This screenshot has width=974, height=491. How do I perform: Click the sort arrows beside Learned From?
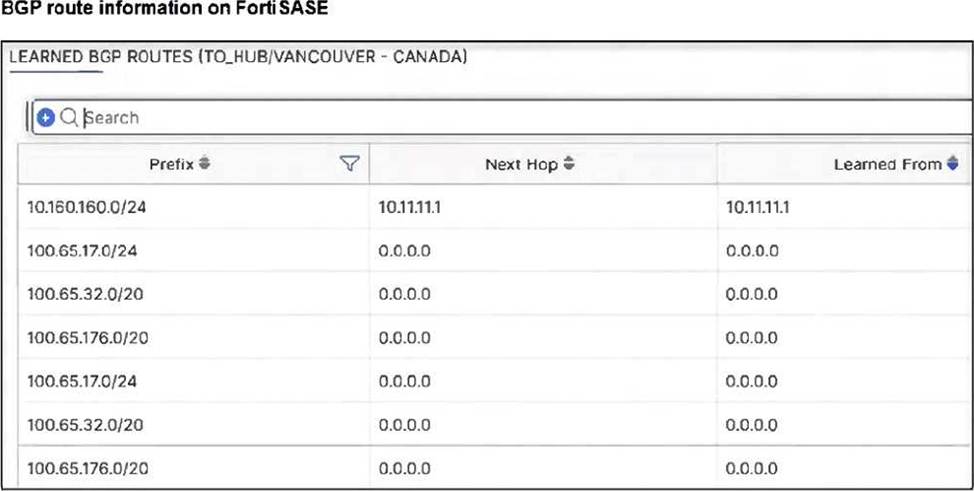952,163
